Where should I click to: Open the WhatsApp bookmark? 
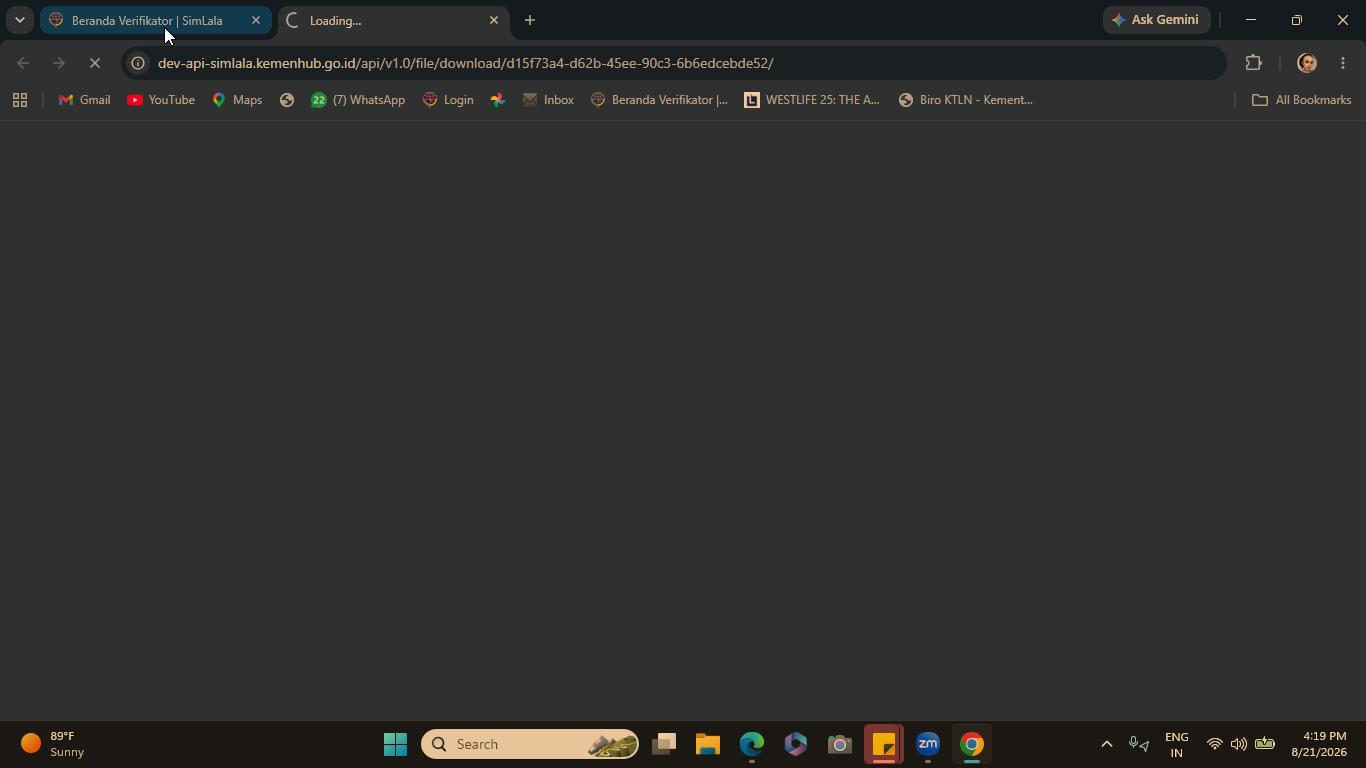358,100
